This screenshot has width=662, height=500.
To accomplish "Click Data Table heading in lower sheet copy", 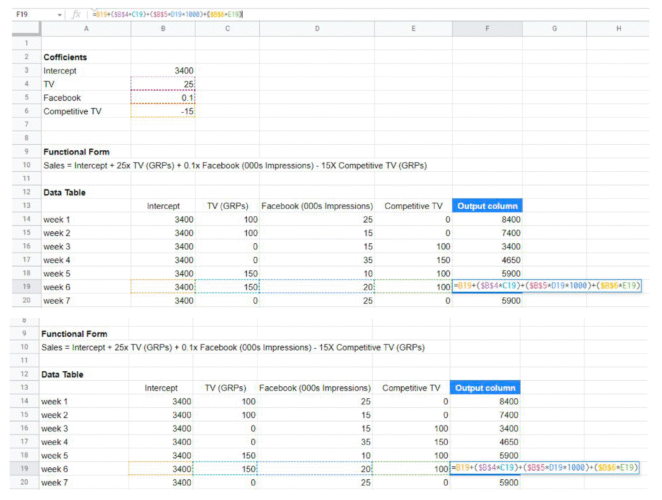I will coord(62,374).
